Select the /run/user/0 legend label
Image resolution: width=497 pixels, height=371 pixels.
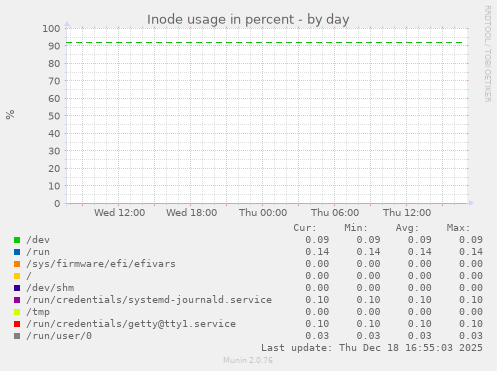point(59,336)
